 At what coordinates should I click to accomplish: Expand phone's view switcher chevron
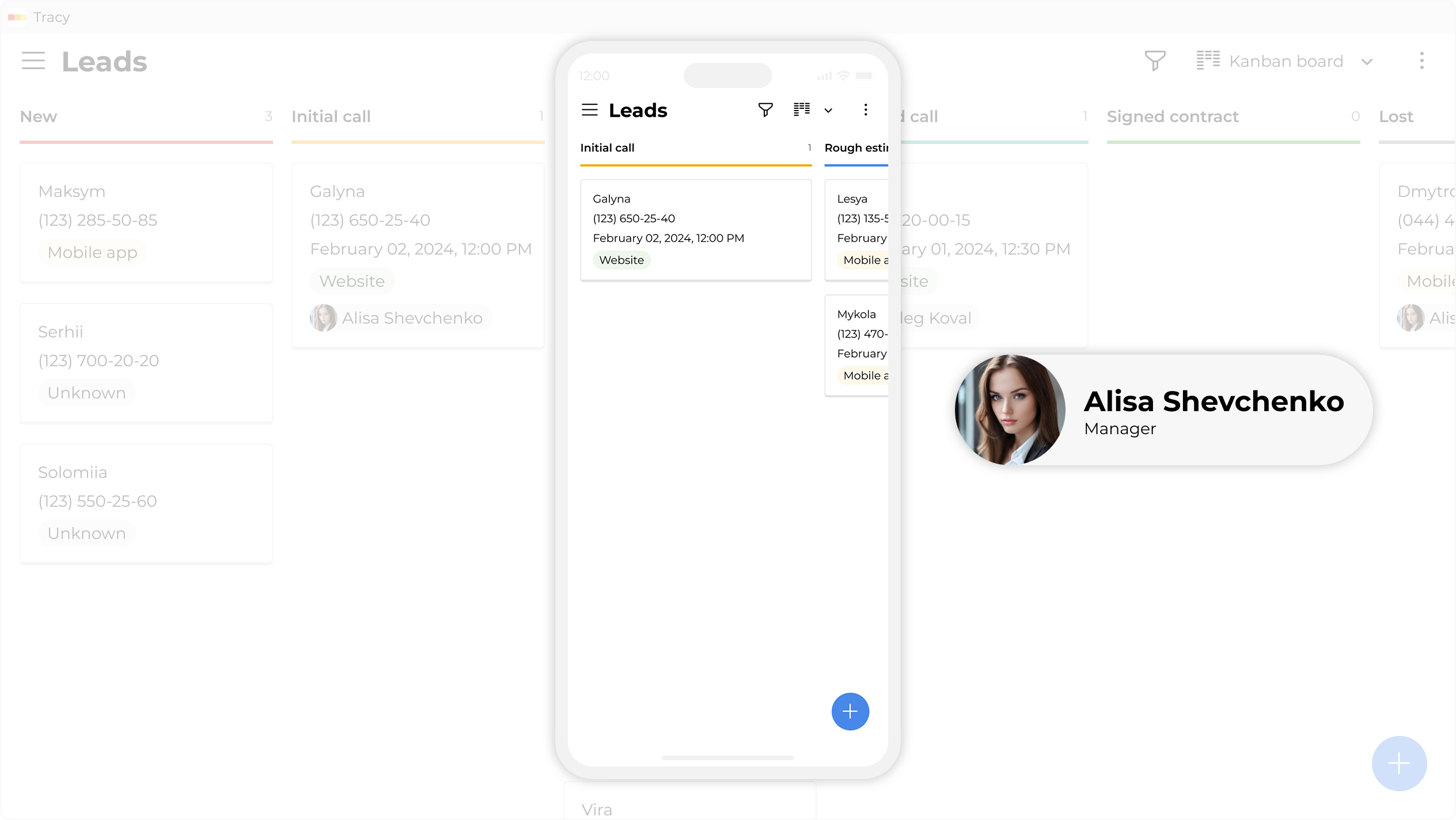click(828, 111)
